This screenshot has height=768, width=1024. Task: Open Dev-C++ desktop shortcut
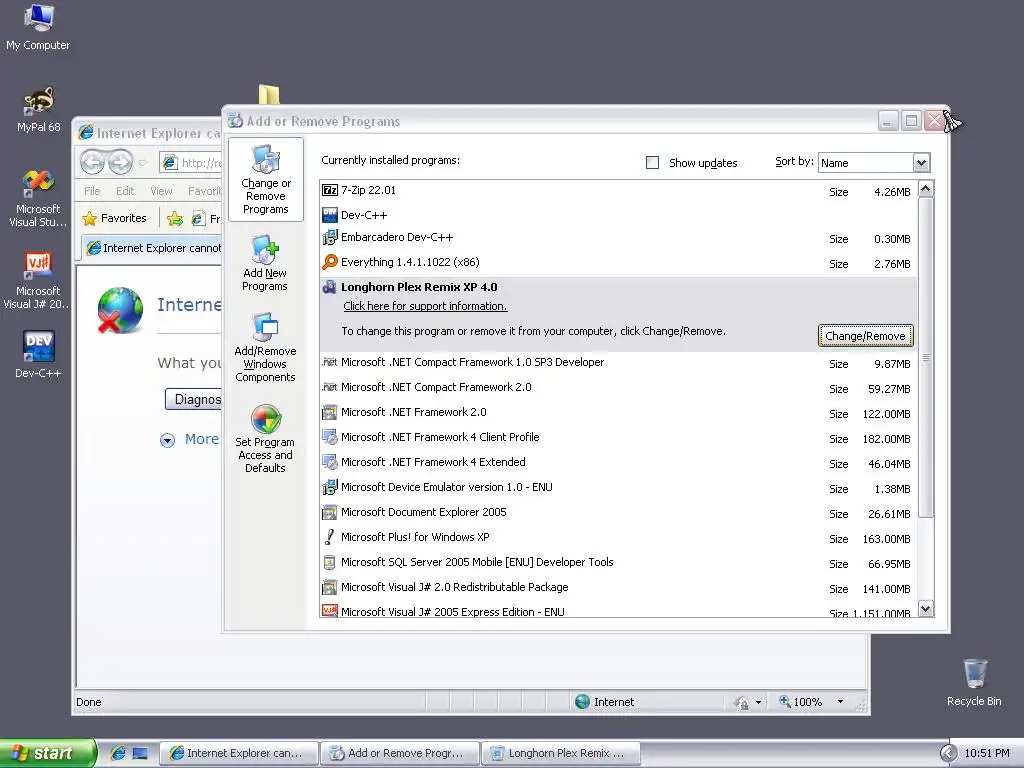point(38,355)
